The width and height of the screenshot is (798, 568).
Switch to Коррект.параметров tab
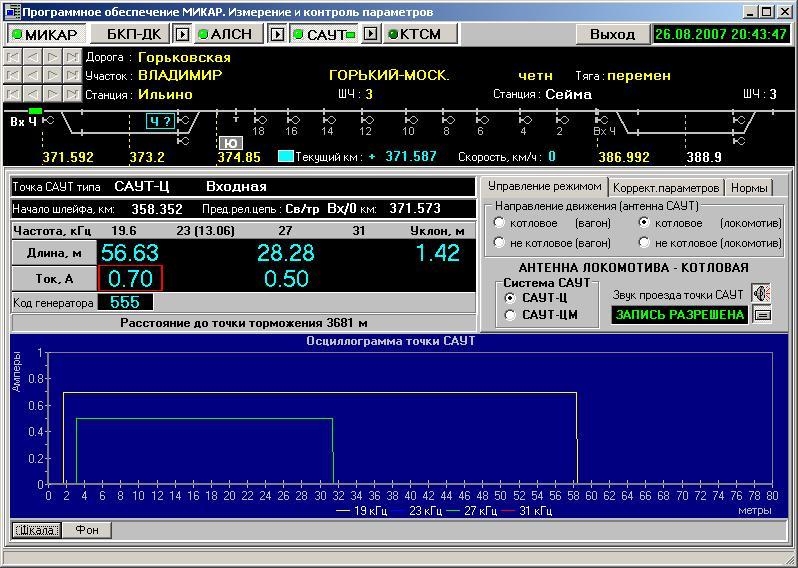tap(666, 188)
